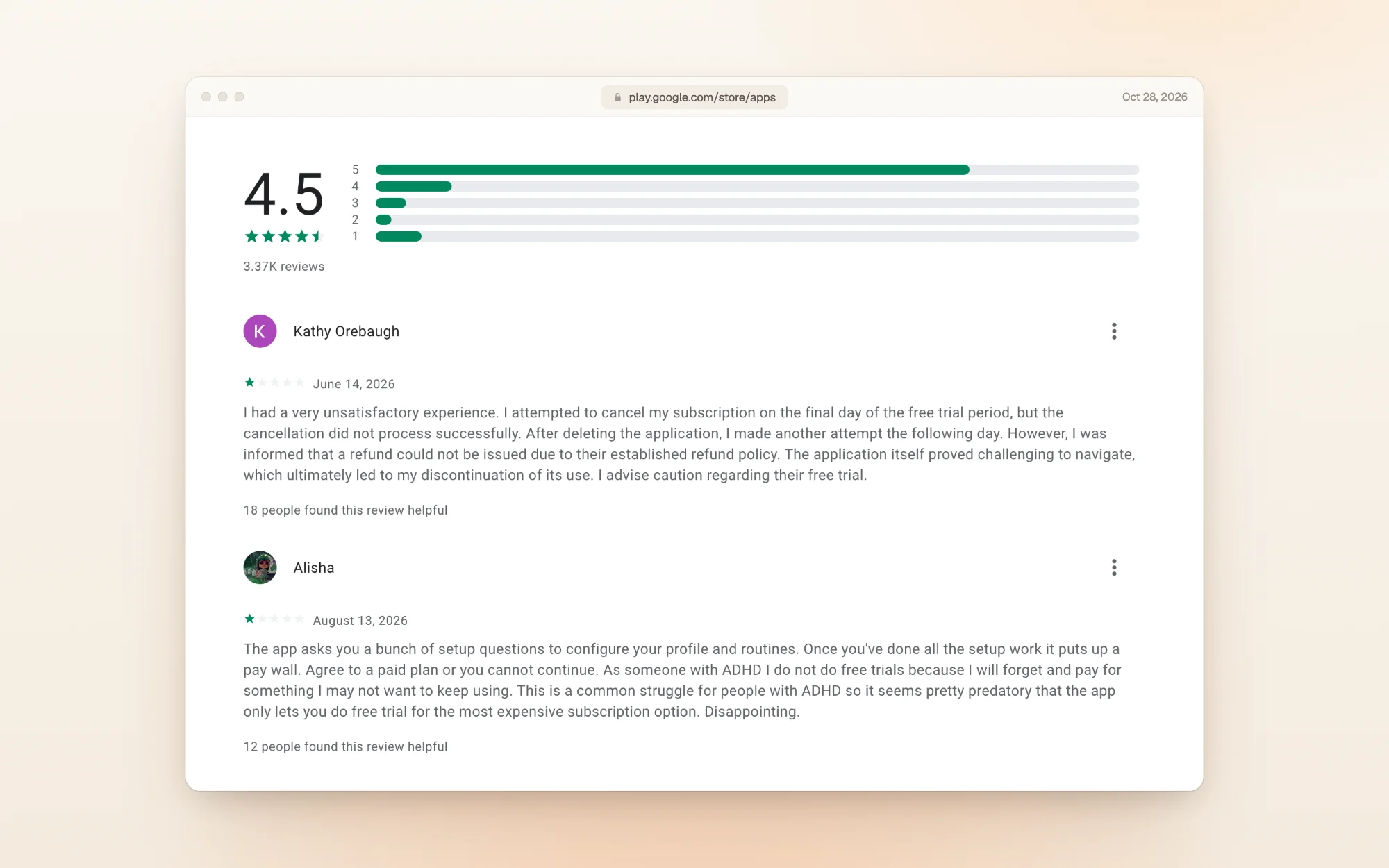Click Kathy Orebaugh's purple K avatar
The width and height of the screenshot is (1389, 868).
tap(260, 331)
